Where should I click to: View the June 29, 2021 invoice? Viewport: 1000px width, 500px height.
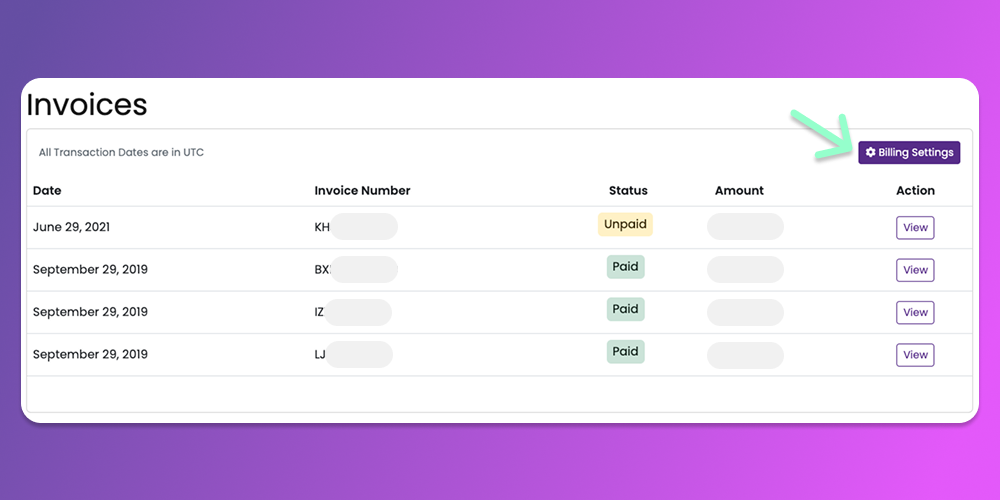click(915, 227)
